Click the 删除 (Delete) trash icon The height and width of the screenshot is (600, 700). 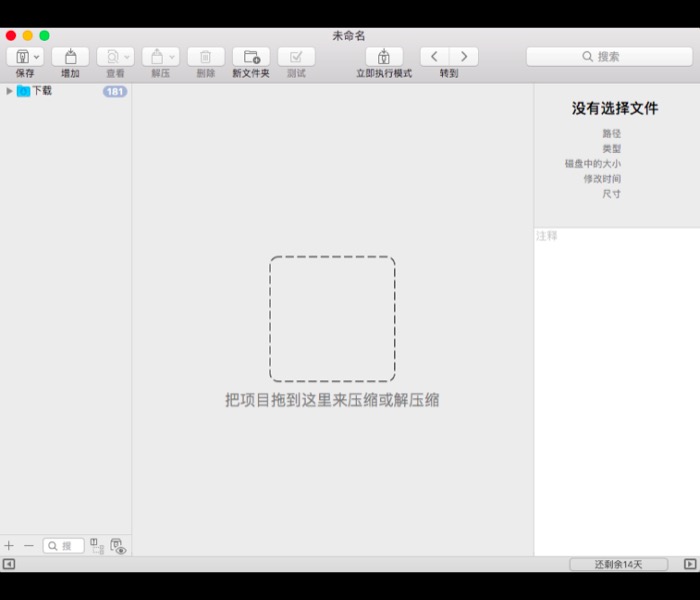pyautogui.click(x=206, y=57)
